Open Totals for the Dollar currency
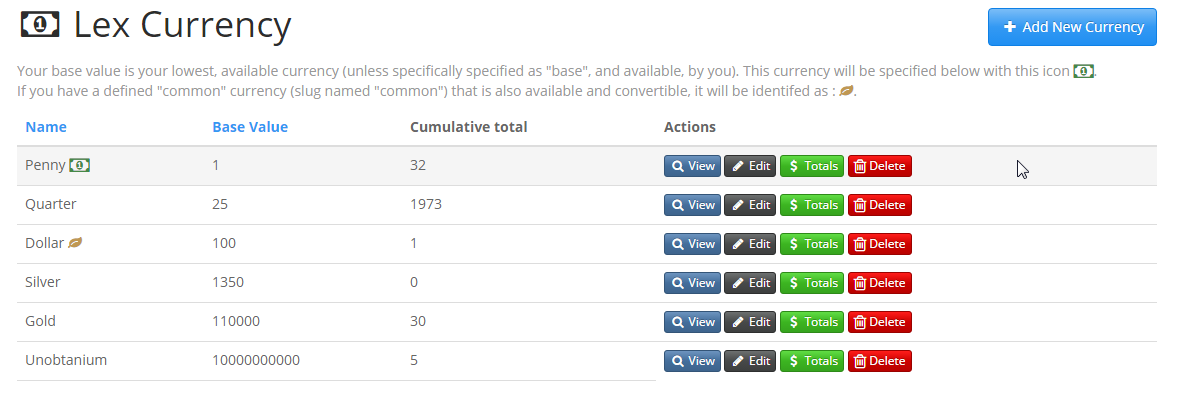Viewport: 1189px width, 410px height. tap(812, 244)
